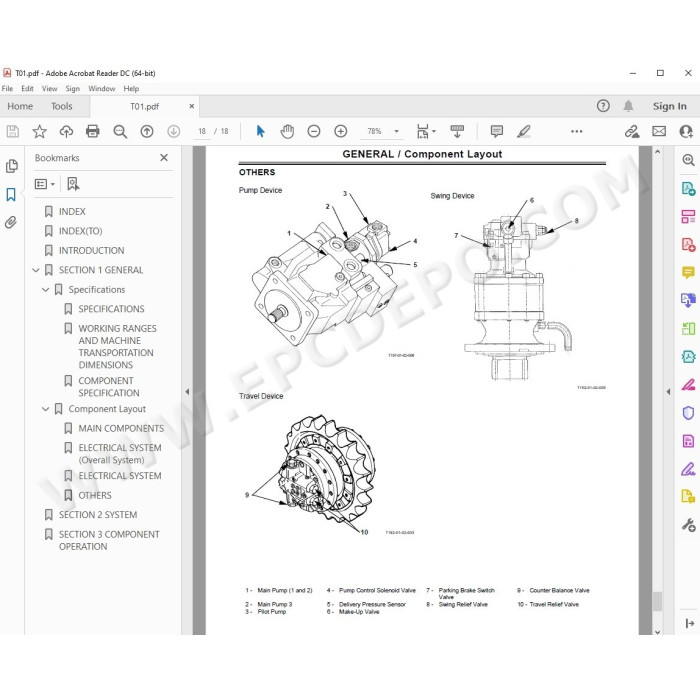Enable the Selection arrow tool
This screenshot has height=700, width=700.
[x=260, y=131]
